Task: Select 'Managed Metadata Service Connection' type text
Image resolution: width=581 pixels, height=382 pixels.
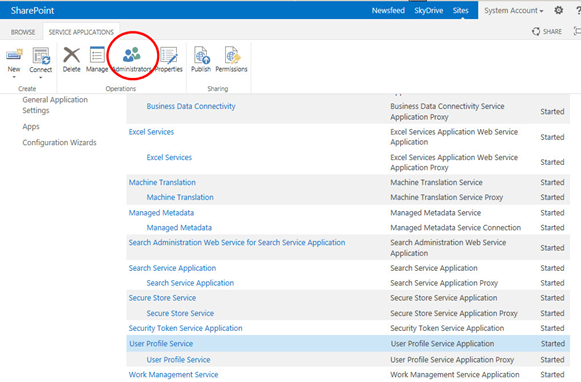Action: [x=455, y=227]
